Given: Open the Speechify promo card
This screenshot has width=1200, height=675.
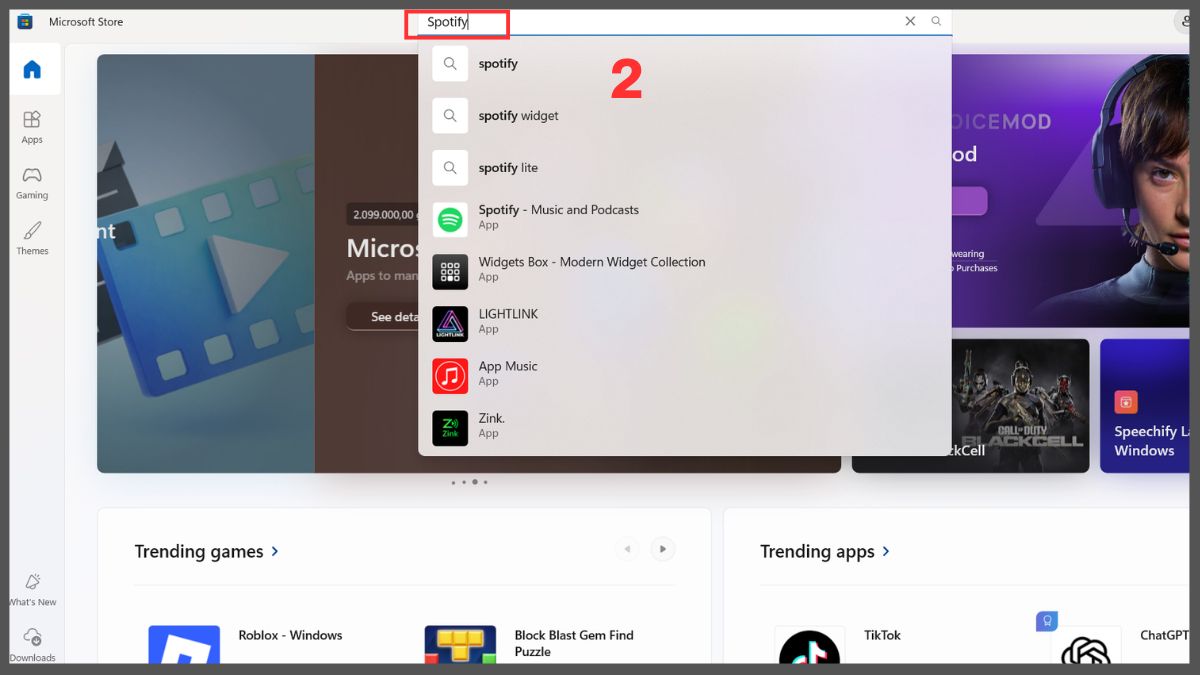Looking at the screenshot, I should pos(1145,405).
